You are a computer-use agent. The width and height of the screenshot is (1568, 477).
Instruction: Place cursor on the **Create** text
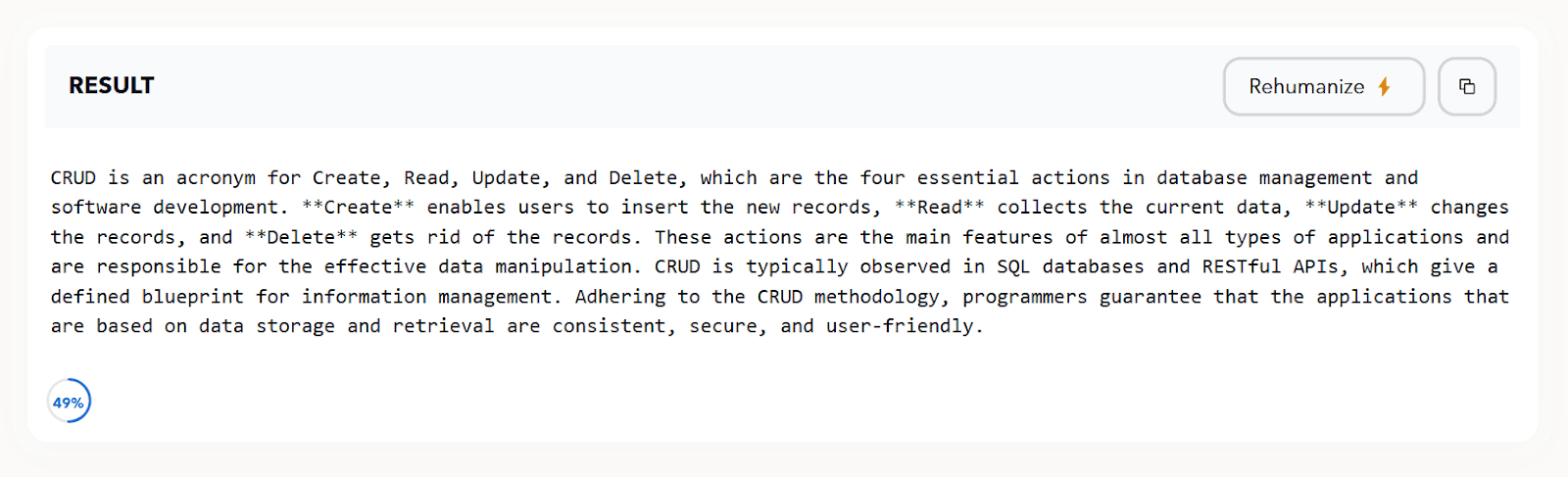[359, 207]
